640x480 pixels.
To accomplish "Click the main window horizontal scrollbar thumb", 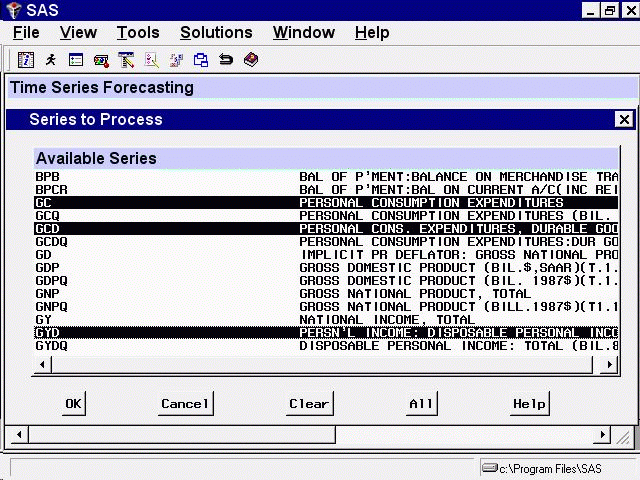I will tap(182, 435).
